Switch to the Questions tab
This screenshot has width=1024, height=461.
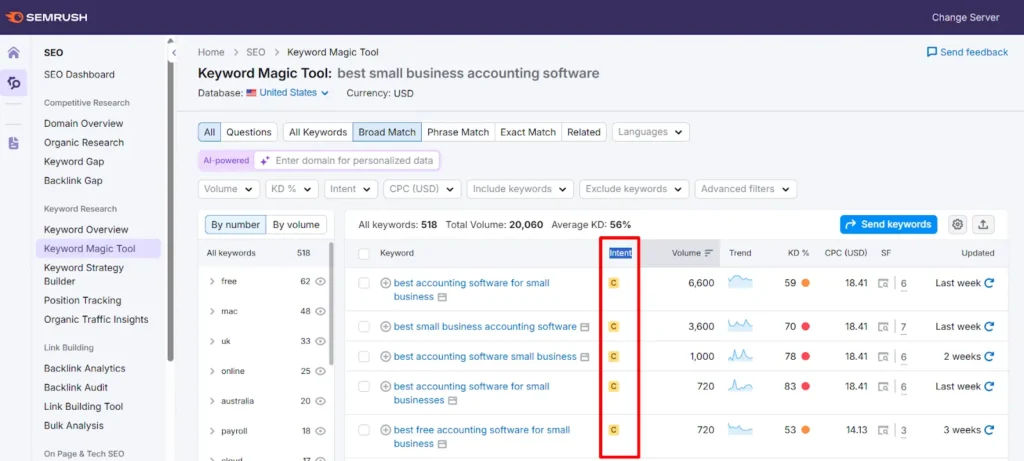pos(249,132)
